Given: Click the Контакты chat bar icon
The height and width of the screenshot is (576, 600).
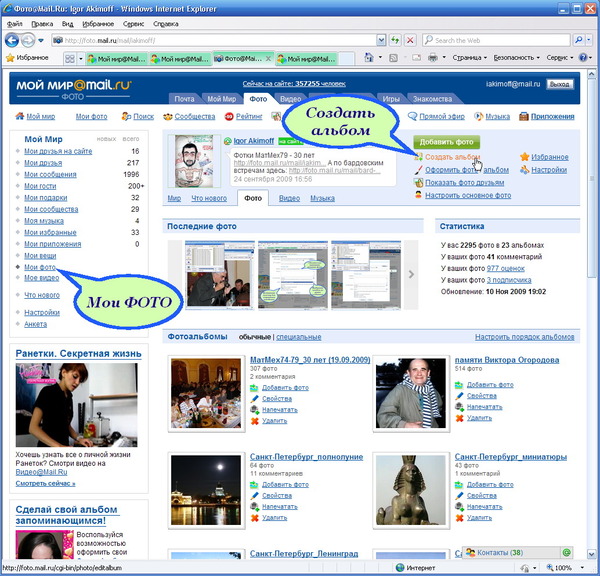Looking at the screenshot, I should (x=470, y=553).
